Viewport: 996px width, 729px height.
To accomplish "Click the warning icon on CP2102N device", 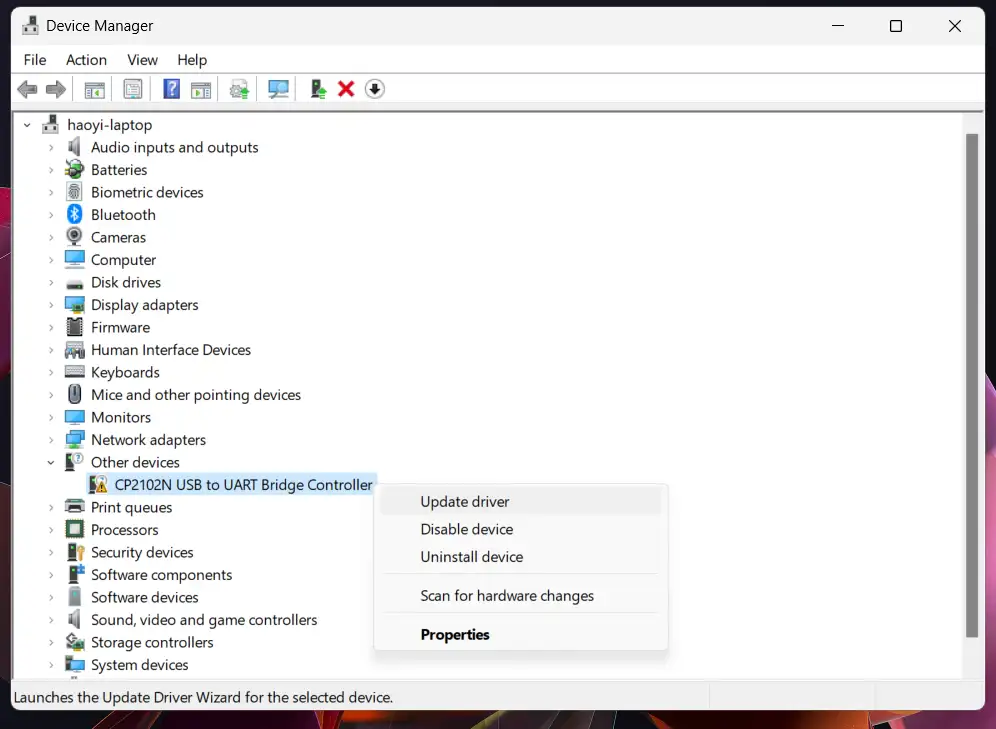I will [100, 485].
